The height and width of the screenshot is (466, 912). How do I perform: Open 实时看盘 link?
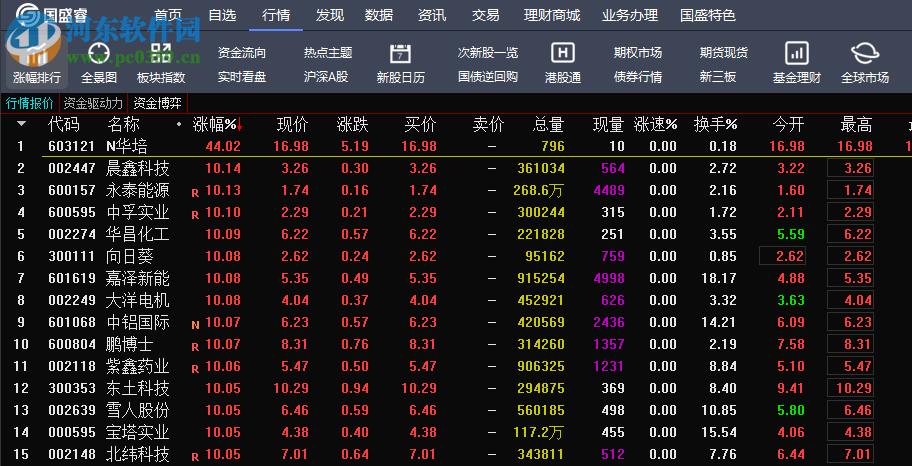click(242, 77)
